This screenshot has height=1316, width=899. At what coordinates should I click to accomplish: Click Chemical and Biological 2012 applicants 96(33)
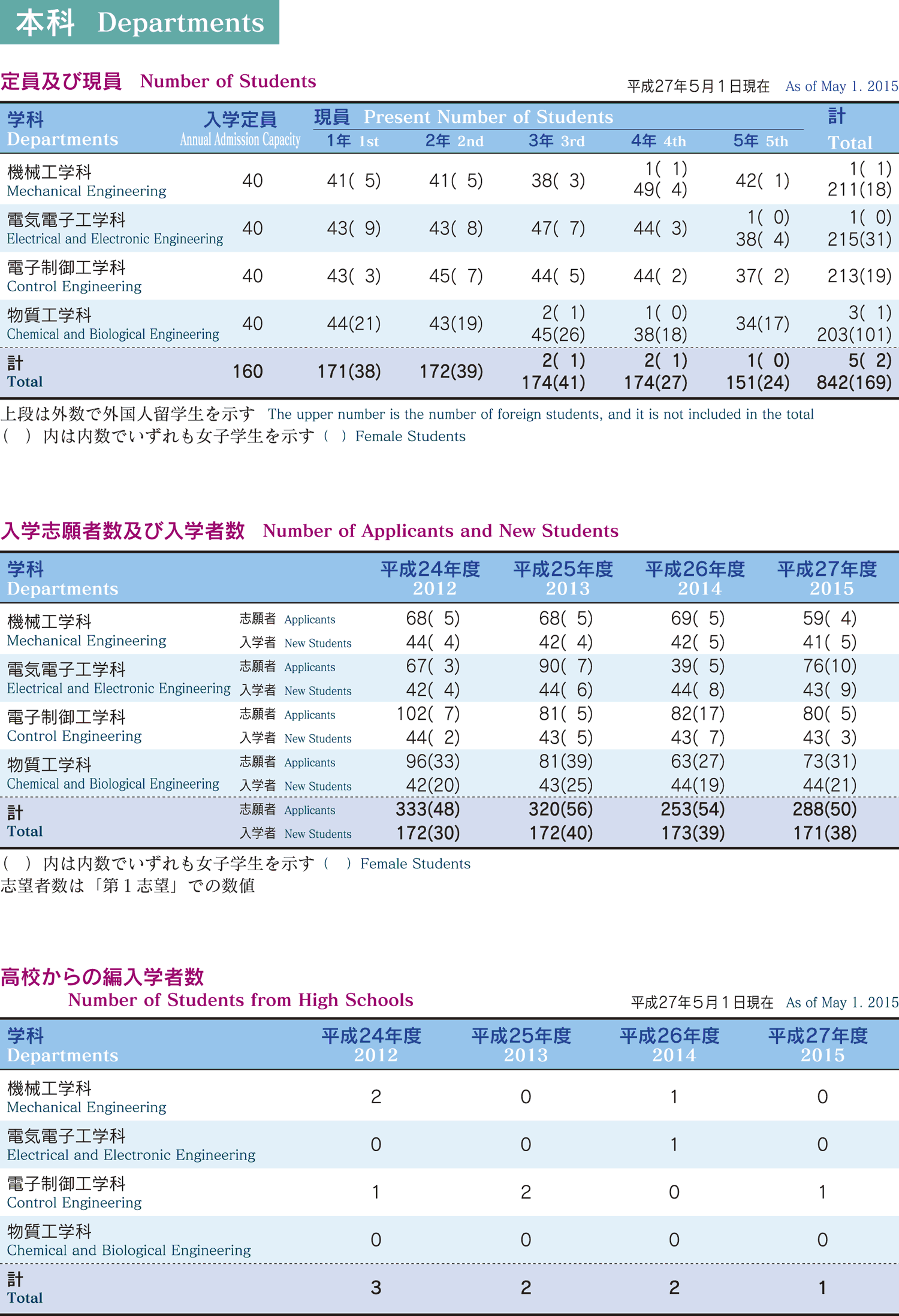click(433, 761)
